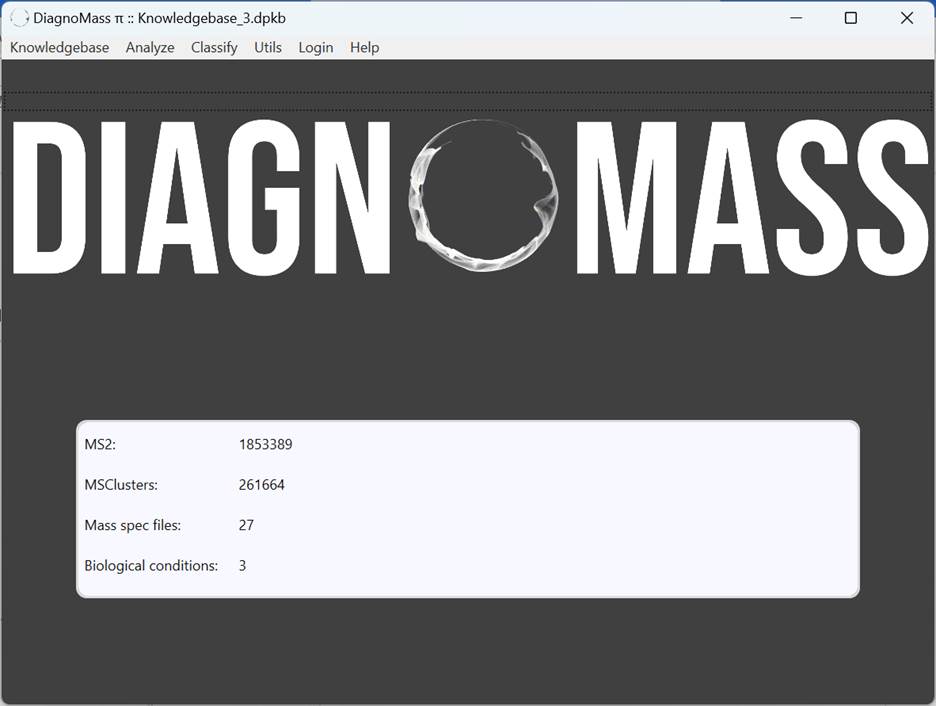Click the smoke ring logo
Screen dimensions: 936x706
coord(483,195)
